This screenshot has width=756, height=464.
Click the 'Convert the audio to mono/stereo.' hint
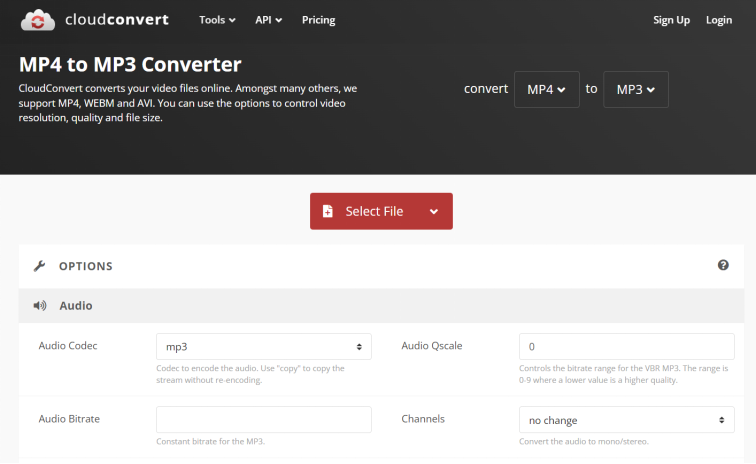[x=584, y=441]
